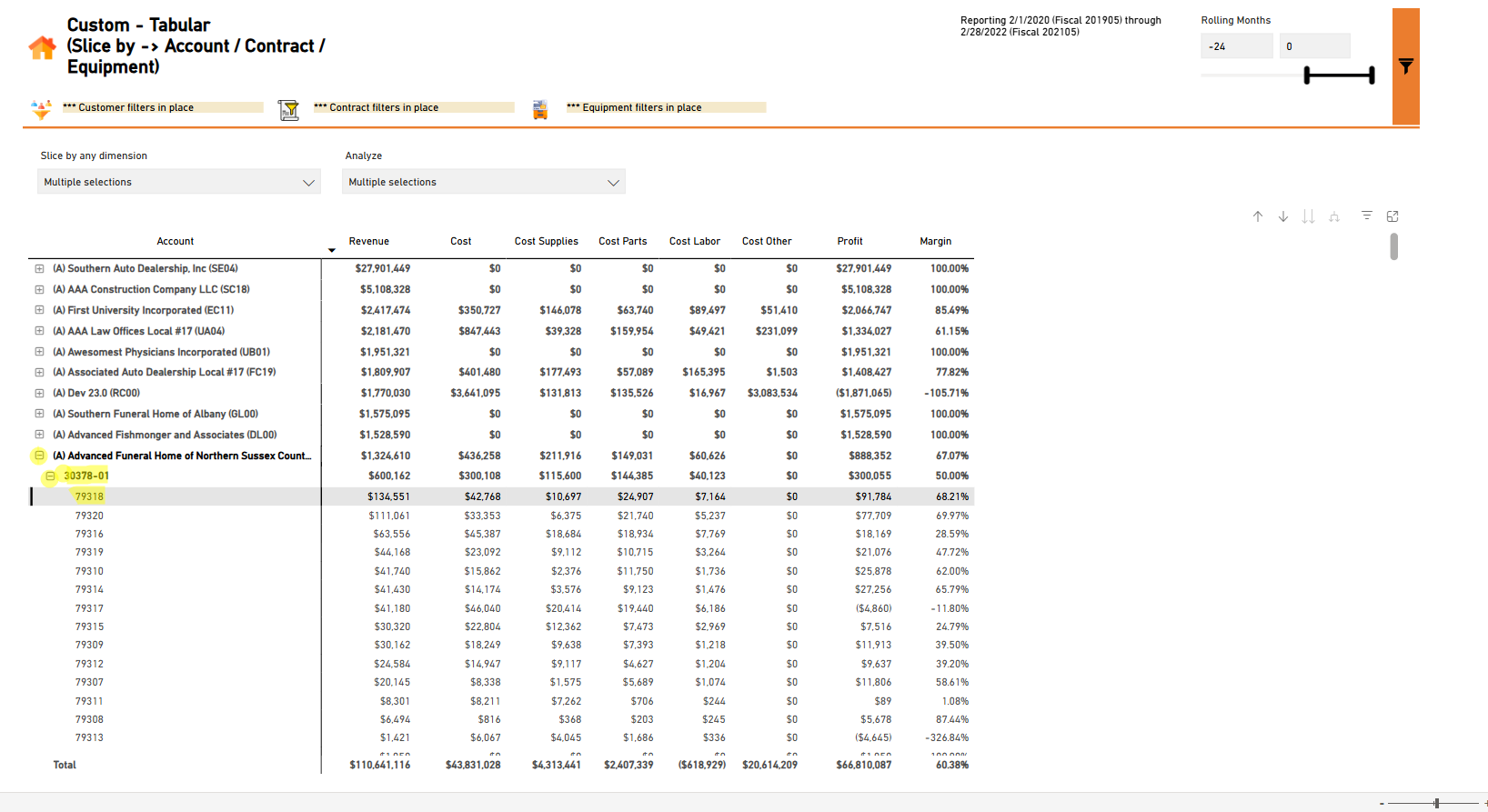Sort by the Margin column header
Image resolution: width=1488 pixels, height=812 pixels.
click(x=936, y=241)
